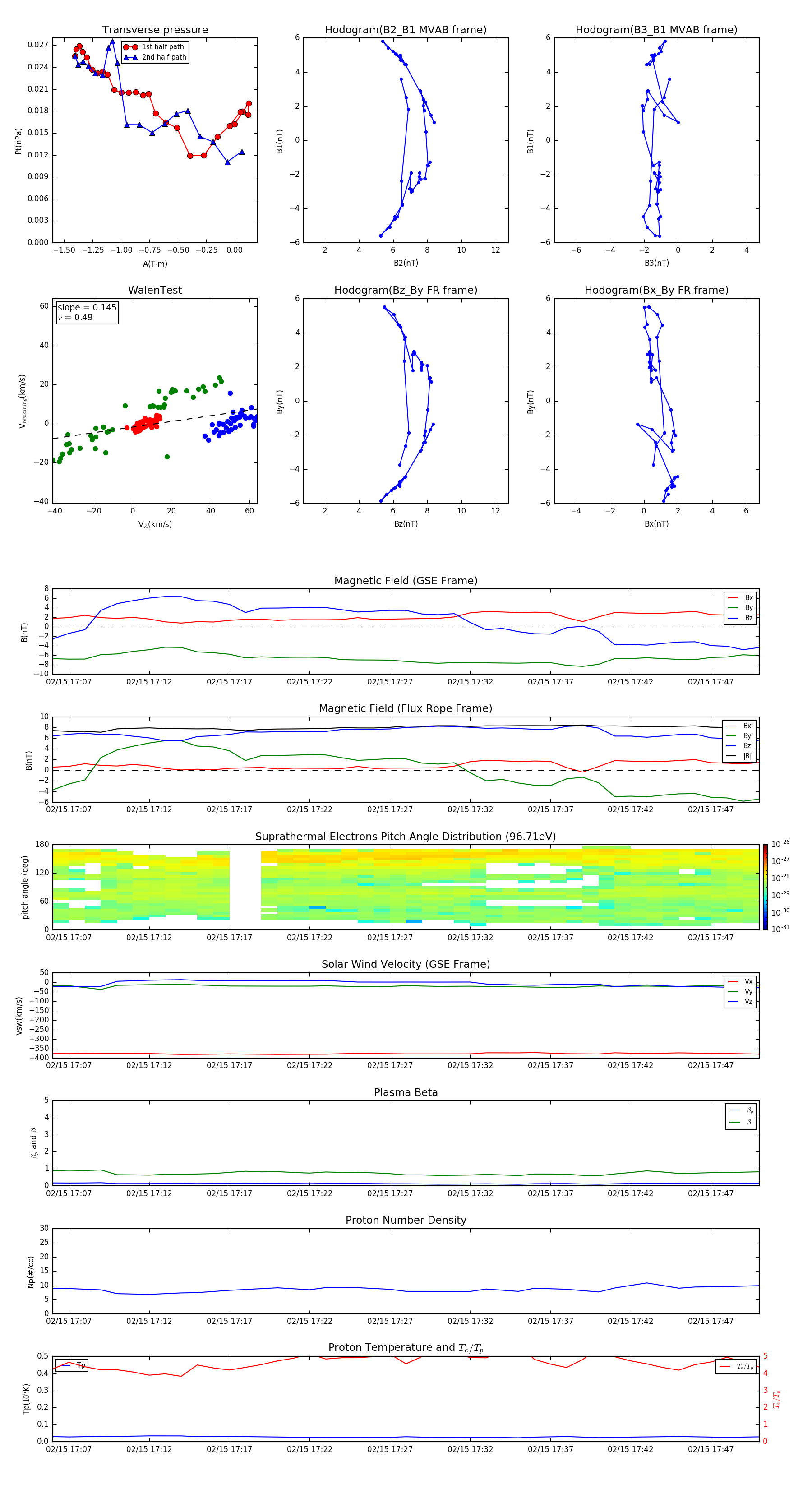Click the "V_remaining(km/s)" y-axis label
Image resolution: width=812 pixels, height=1489 pixels.
(x=22, y=401)
